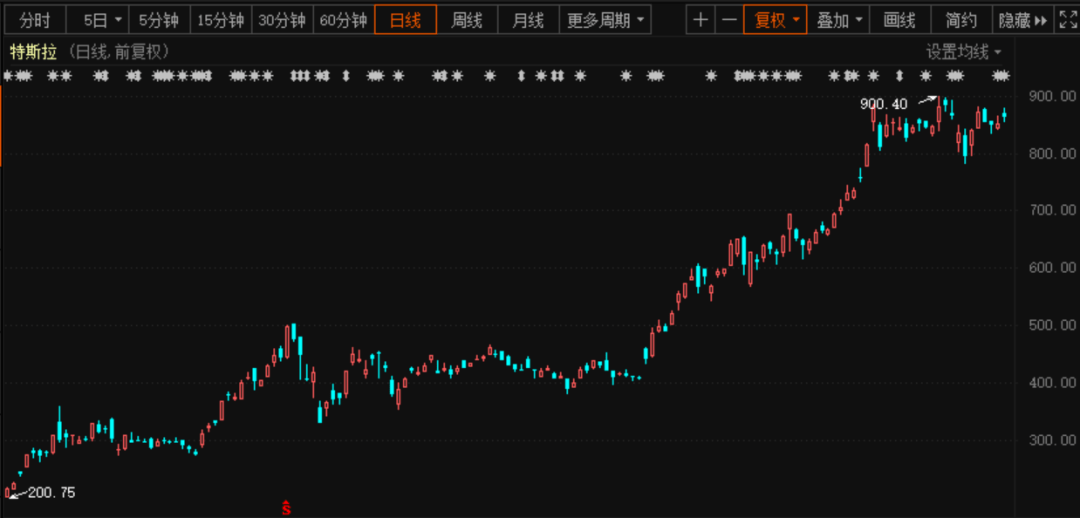Click 隐藏 to hide side panel

pos(1021,20)
